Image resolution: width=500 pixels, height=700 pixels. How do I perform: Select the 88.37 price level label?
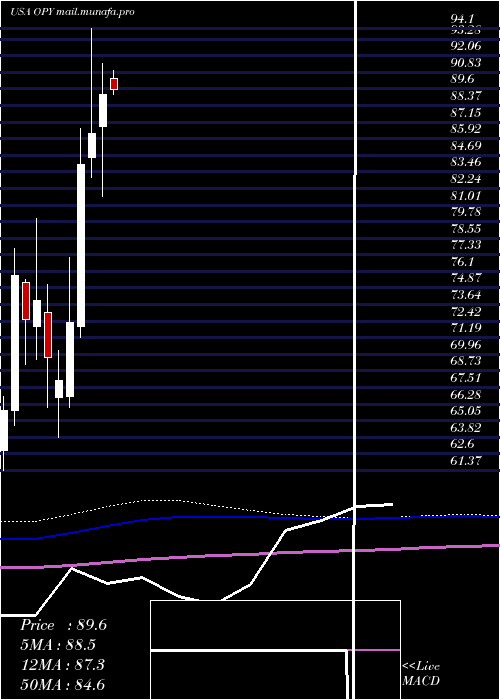pyautogui.click(x=466, y=96)
